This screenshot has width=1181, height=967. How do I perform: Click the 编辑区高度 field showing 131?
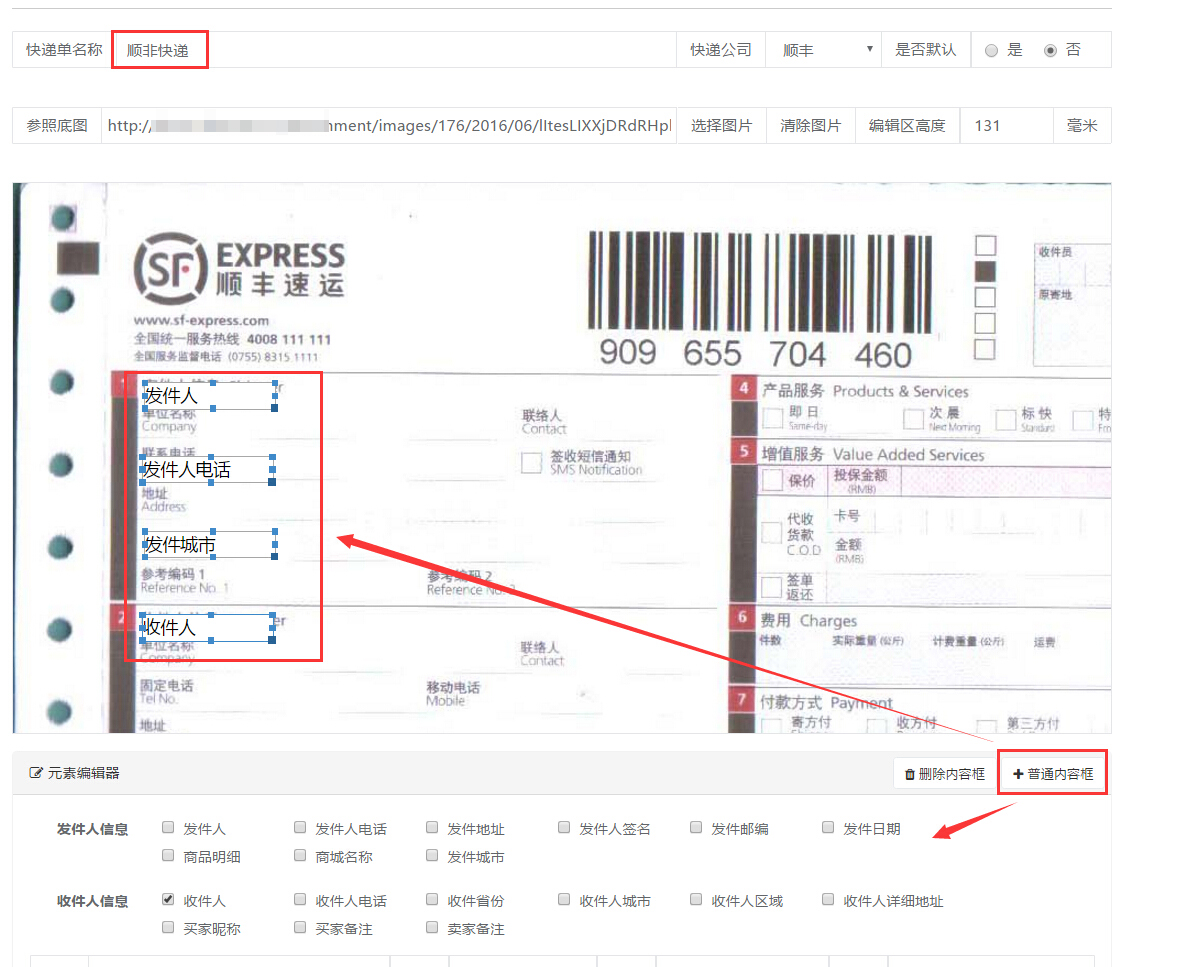point(1005,126)
